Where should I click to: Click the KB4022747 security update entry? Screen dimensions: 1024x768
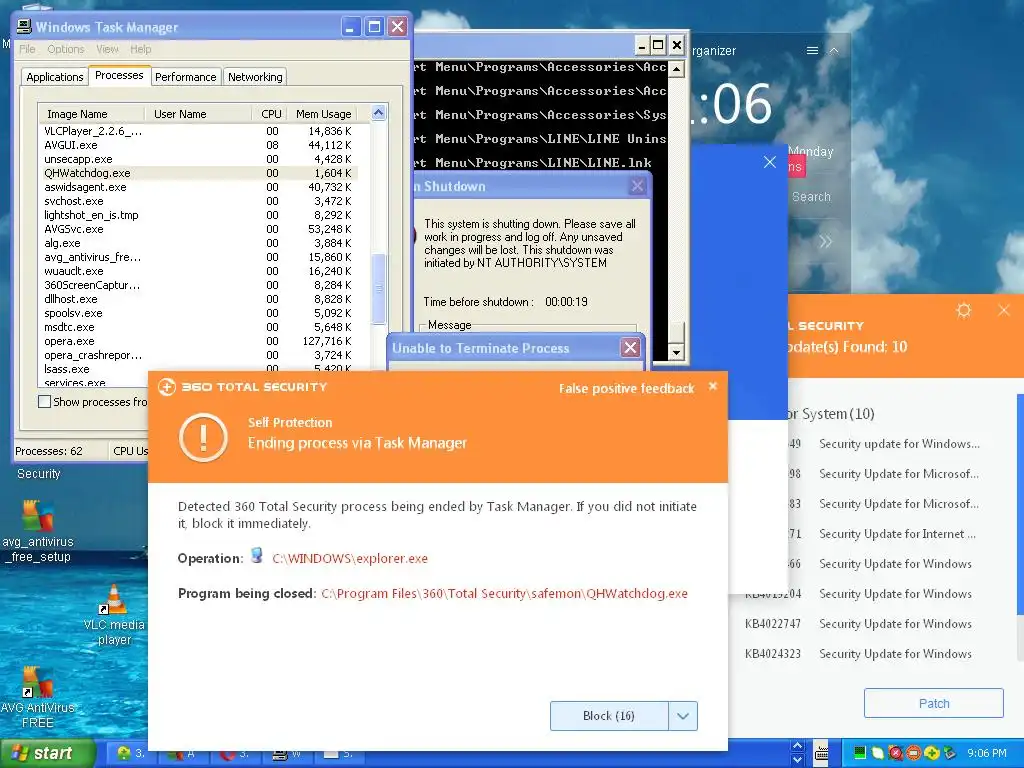[858, 624]
